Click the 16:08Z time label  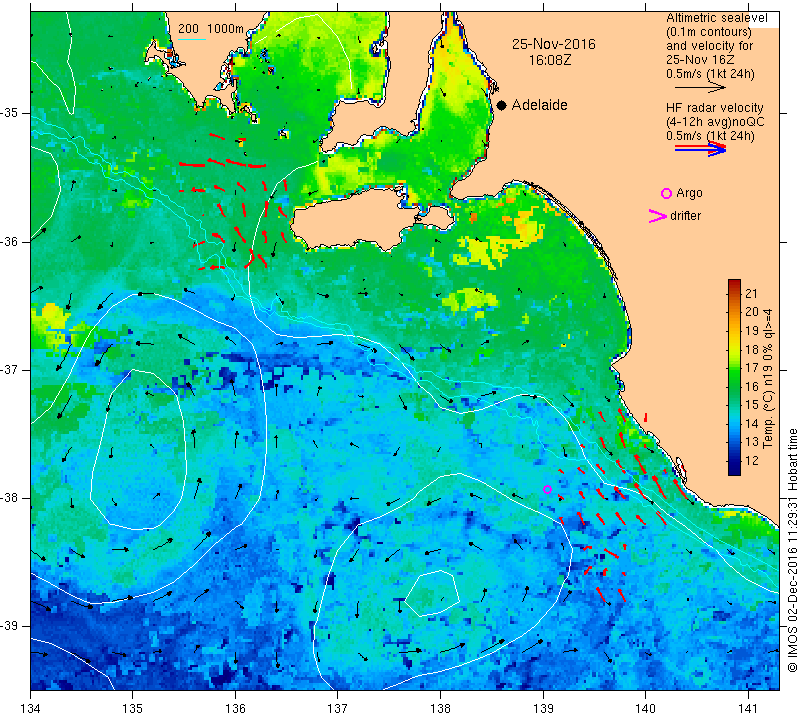(x=550, y=60)
